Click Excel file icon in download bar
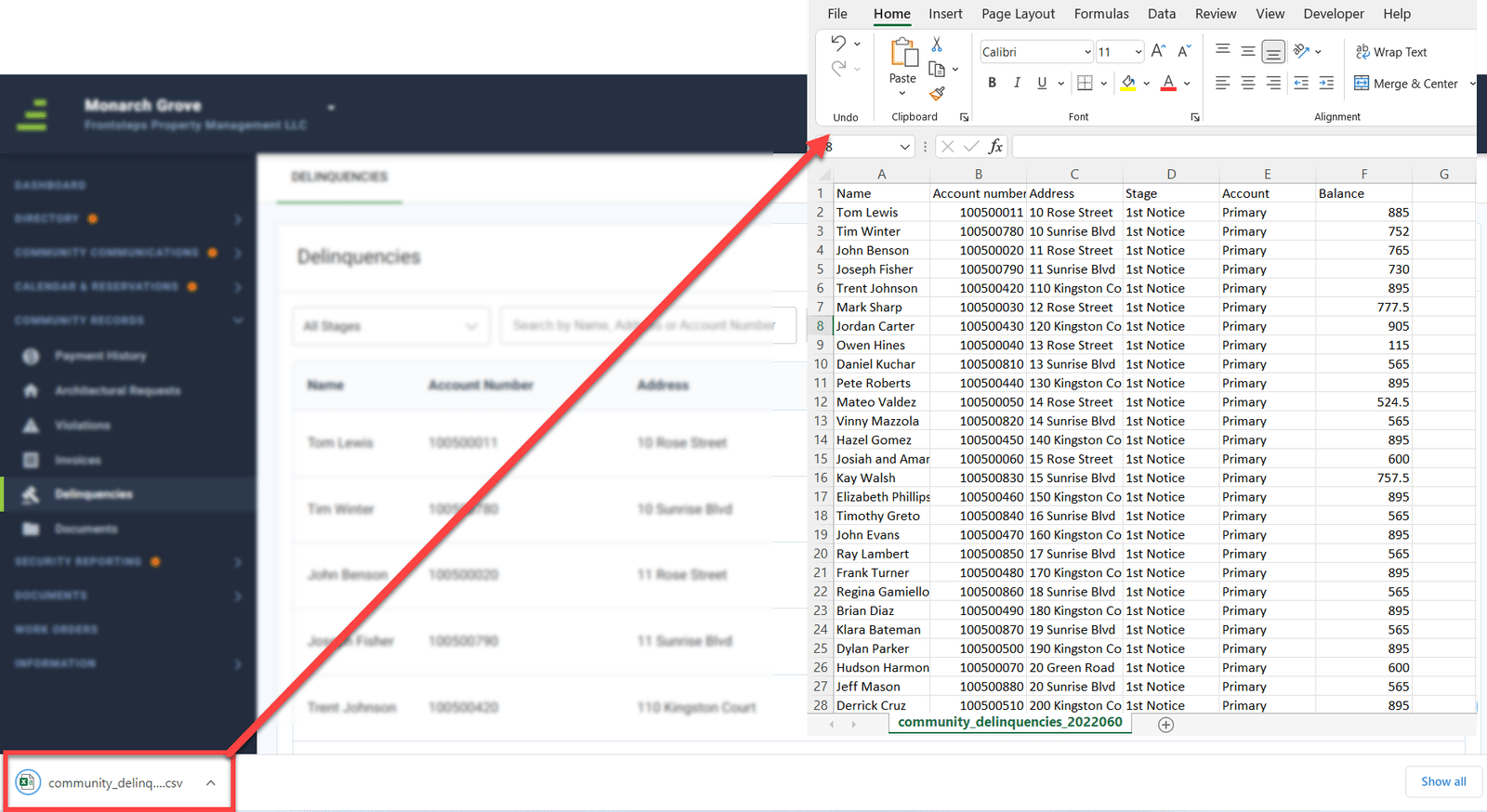The width and height of the screenshot is (1487, 812). 28,782
